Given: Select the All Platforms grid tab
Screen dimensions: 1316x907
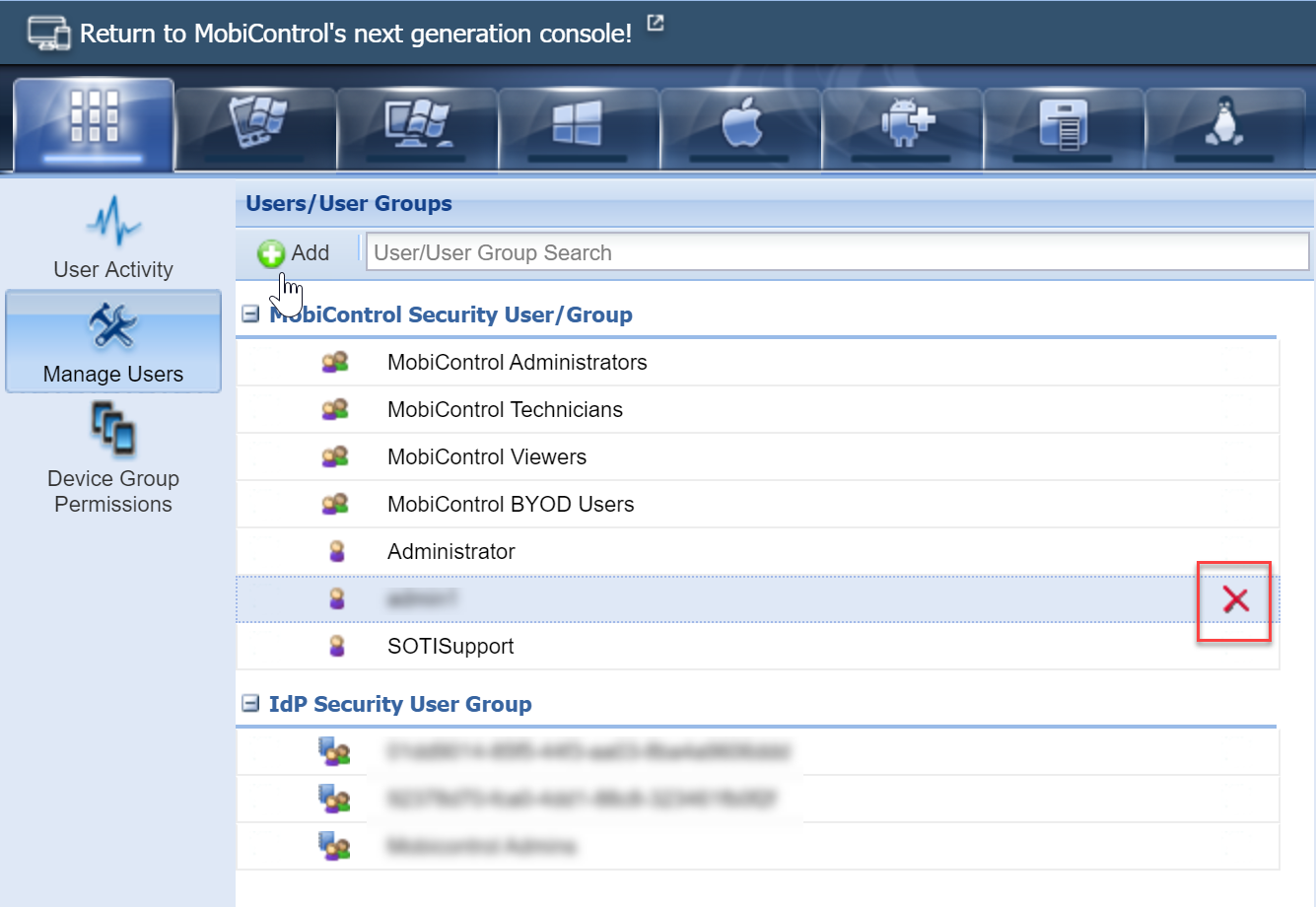Looking at the screenshot, I should click(x=95, y=123).
